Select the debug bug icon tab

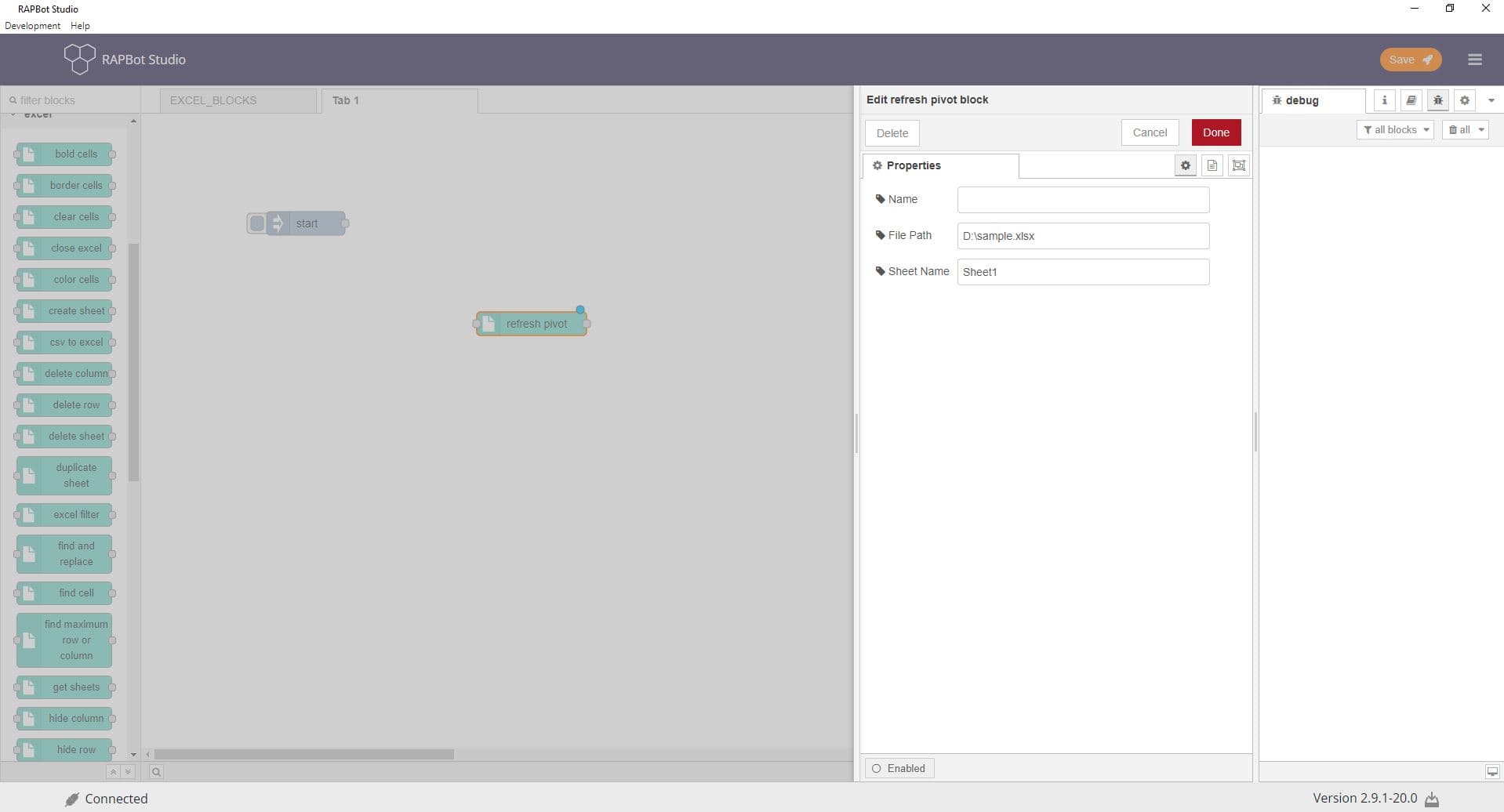point(1437,100)
